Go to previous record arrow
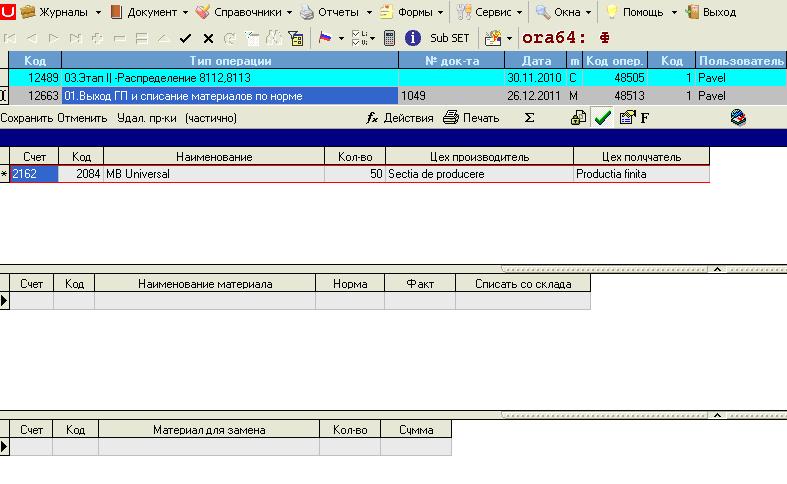787x484 pixels. pyautogui.click(x=32, y=38)
